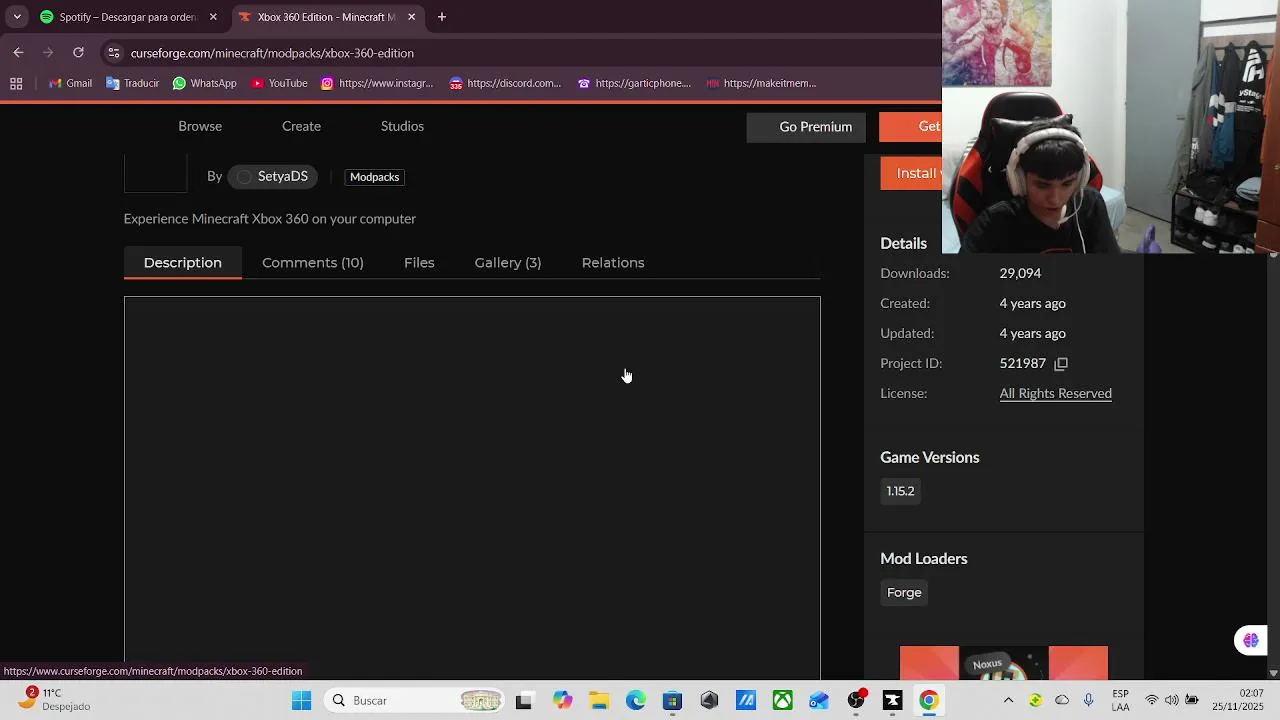Open the Traducir bookmark
This screenshot has width=1280, height=720.
(x=132, y=83)
